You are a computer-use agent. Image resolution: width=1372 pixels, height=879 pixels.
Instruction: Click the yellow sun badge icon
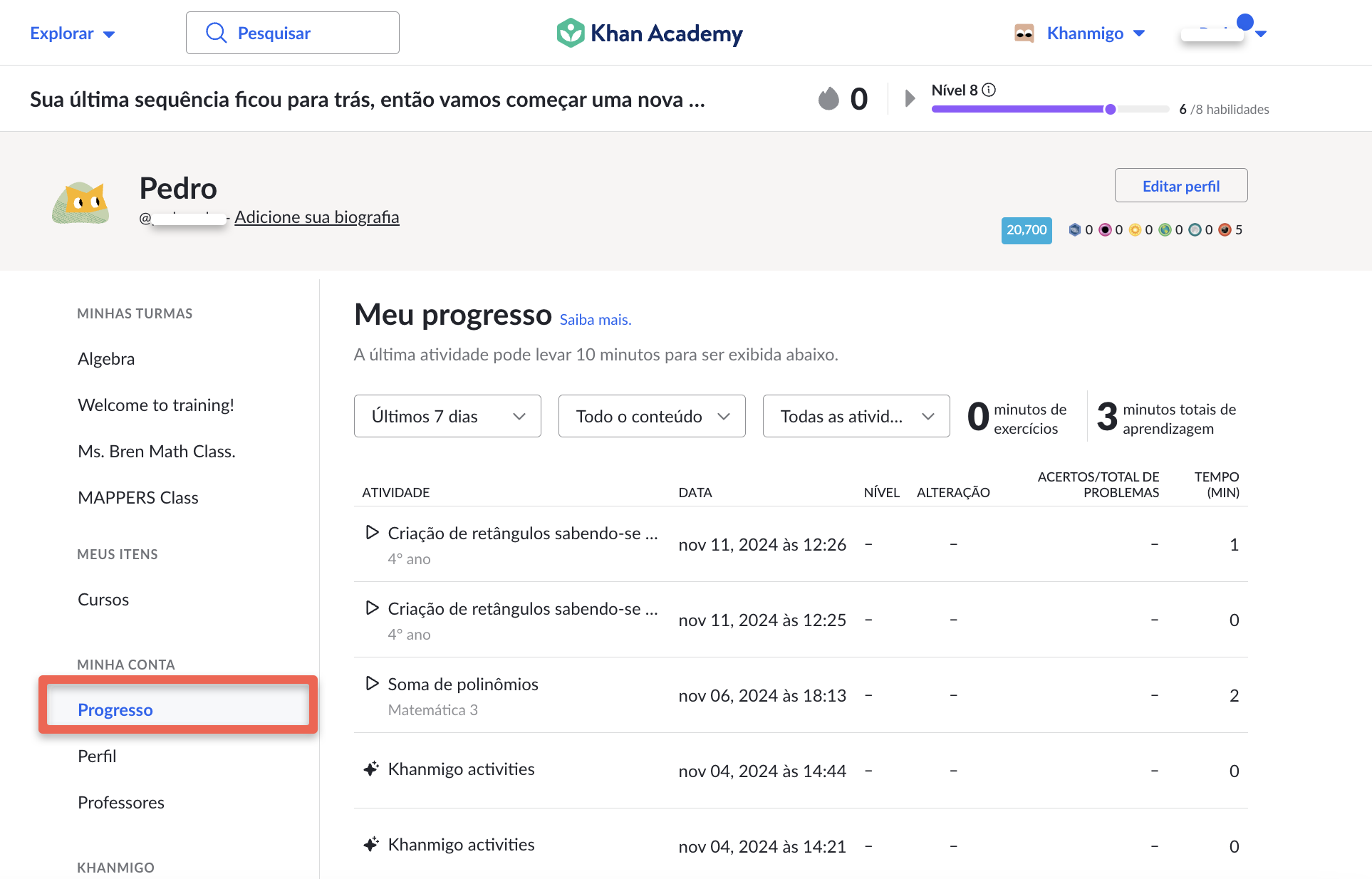1135,229
